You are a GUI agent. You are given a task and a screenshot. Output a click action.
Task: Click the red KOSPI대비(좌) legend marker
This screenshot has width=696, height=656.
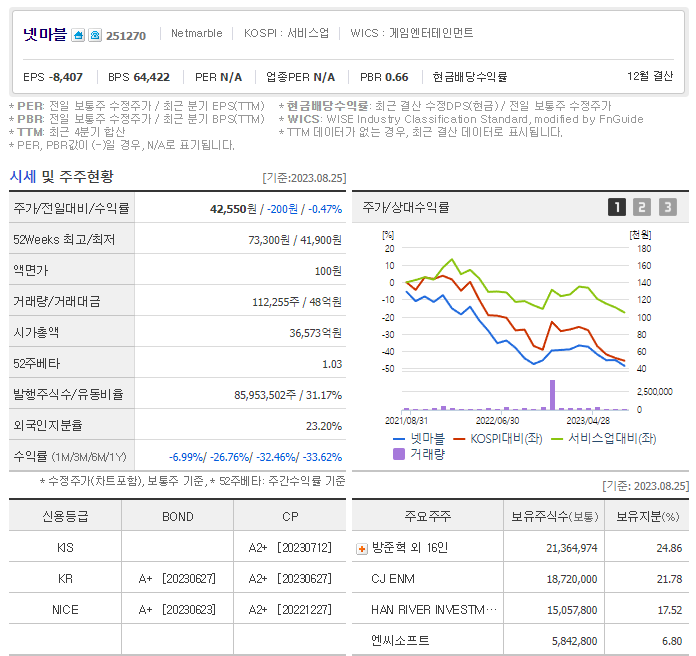[459, 439]
